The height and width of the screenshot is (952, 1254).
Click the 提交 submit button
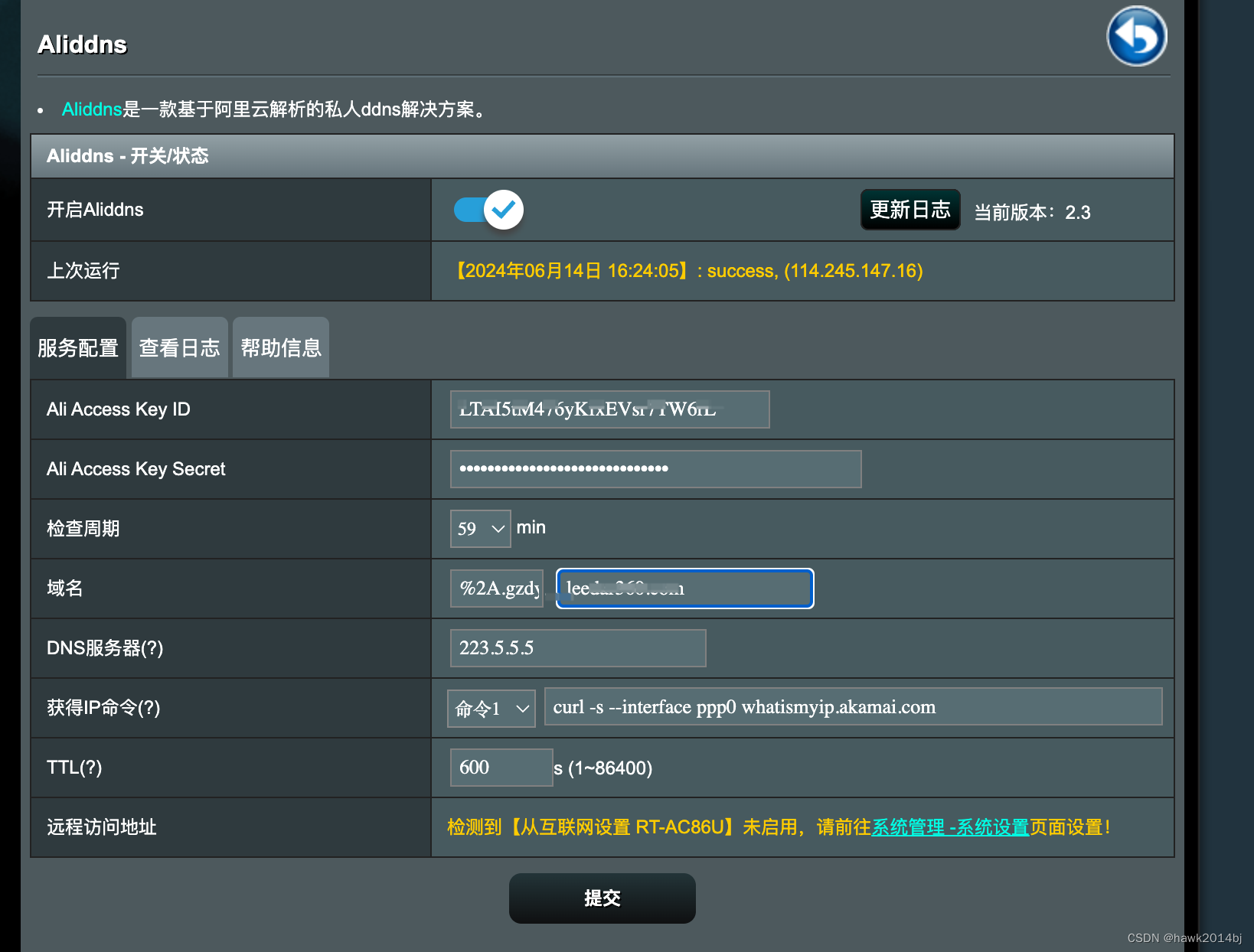point(602,898)
